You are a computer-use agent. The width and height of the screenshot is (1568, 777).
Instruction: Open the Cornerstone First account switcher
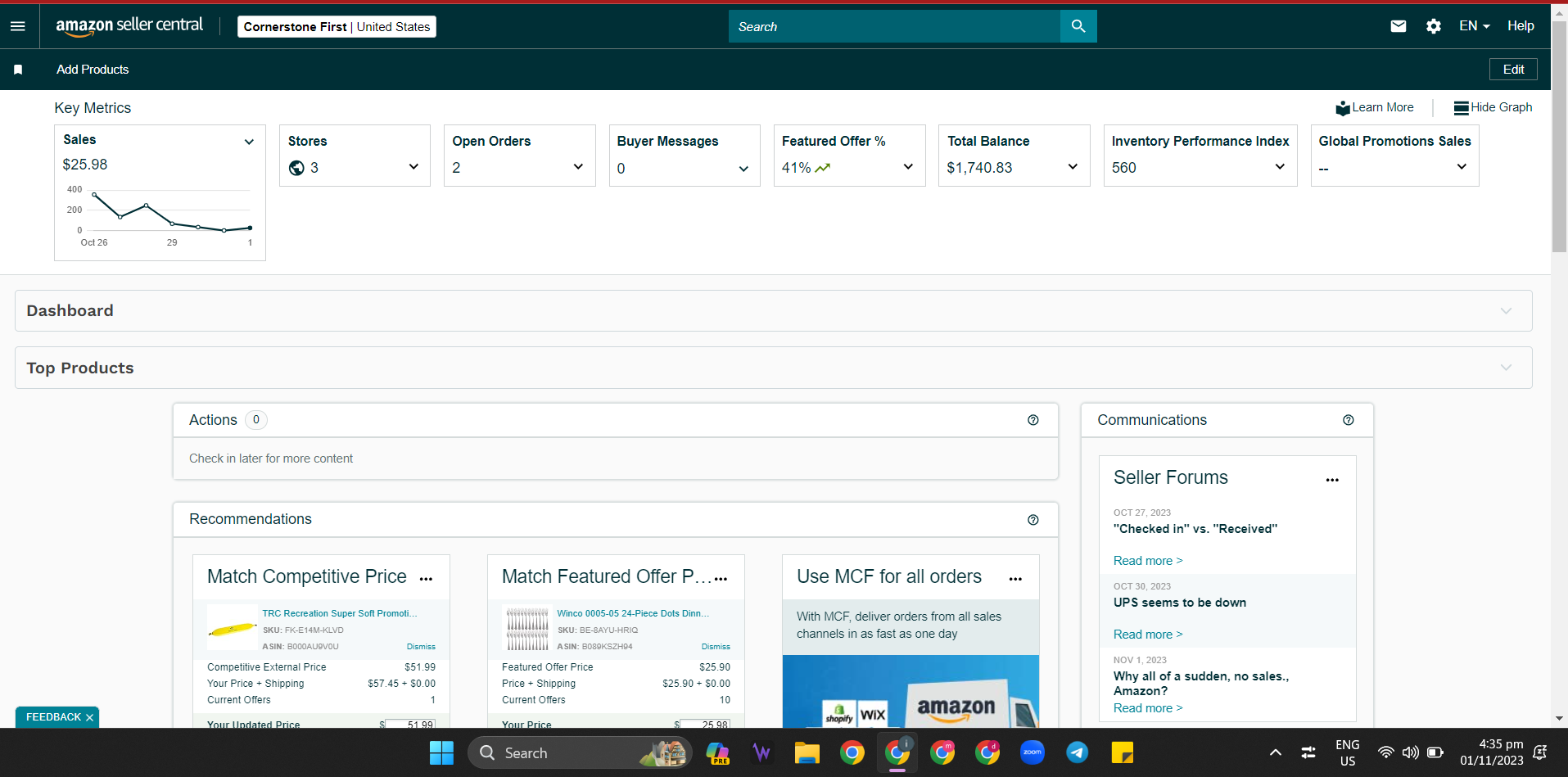click(337, 27)
